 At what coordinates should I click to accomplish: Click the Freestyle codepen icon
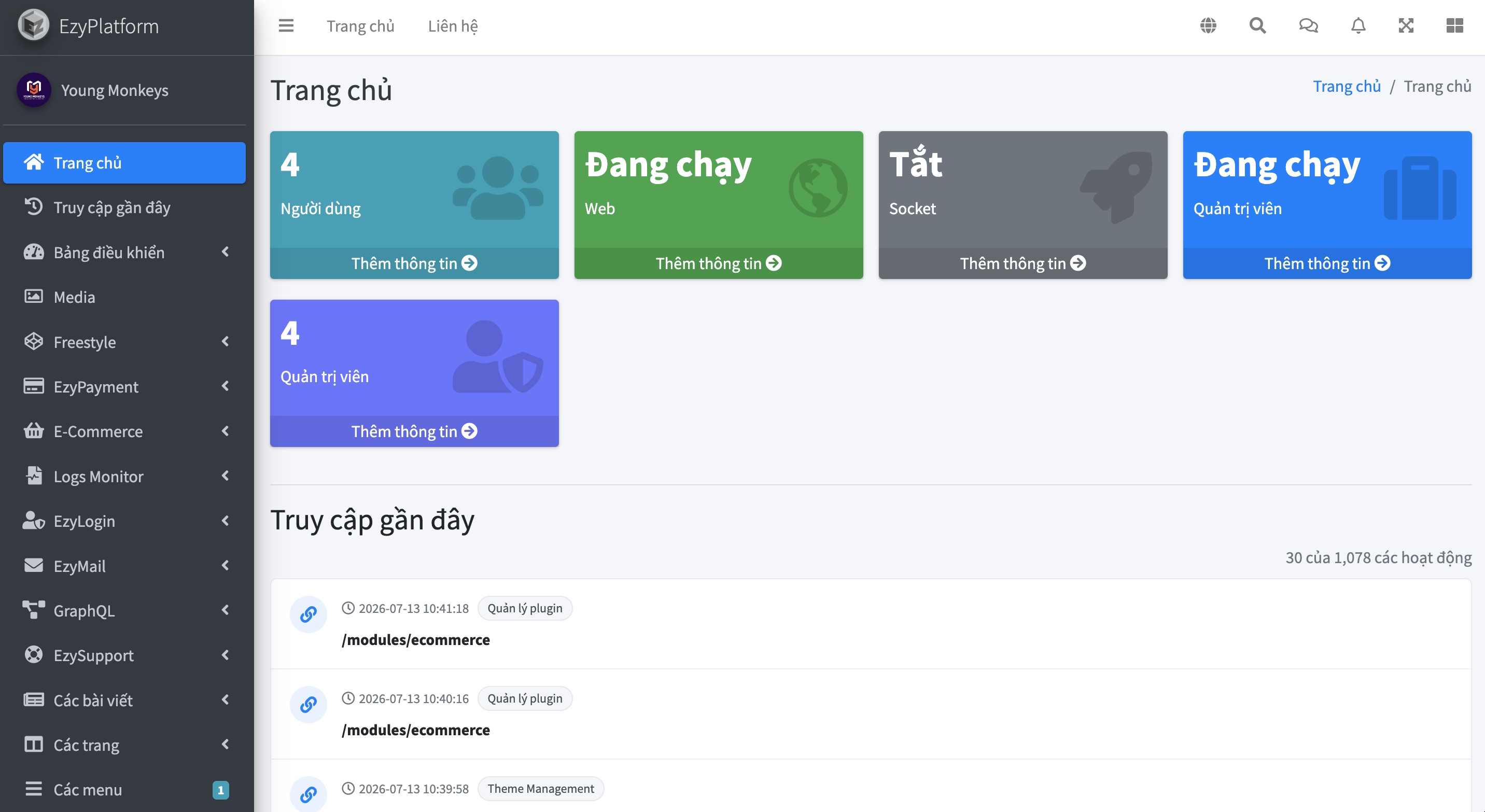(x=33, y=341)
